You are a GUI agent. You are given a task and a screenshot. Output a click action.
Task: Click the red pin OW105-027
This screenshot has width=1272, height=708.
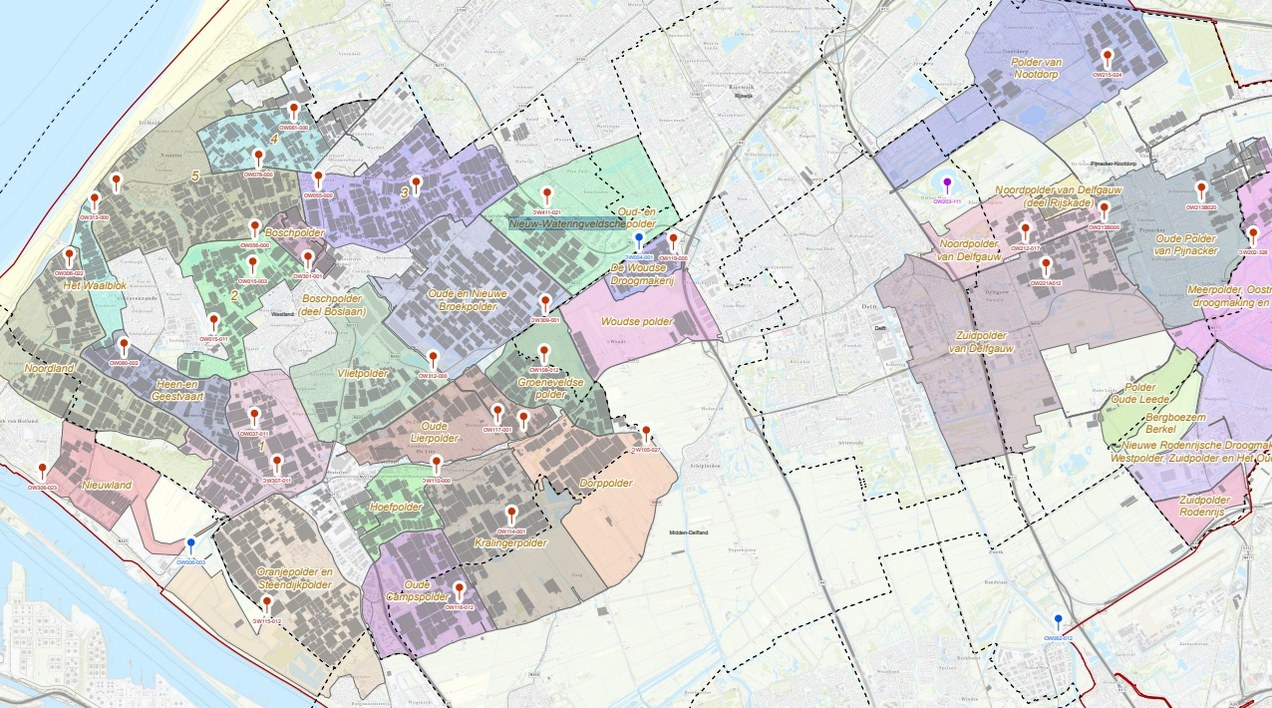[646, 434]
